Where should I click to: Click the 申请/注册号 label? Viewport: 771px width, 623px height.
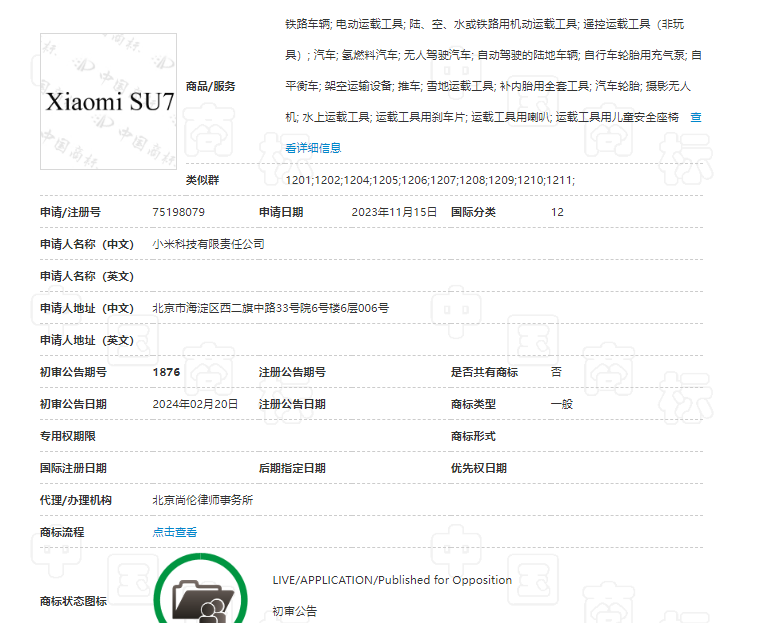pyautogui.click(x=70, y=212)
